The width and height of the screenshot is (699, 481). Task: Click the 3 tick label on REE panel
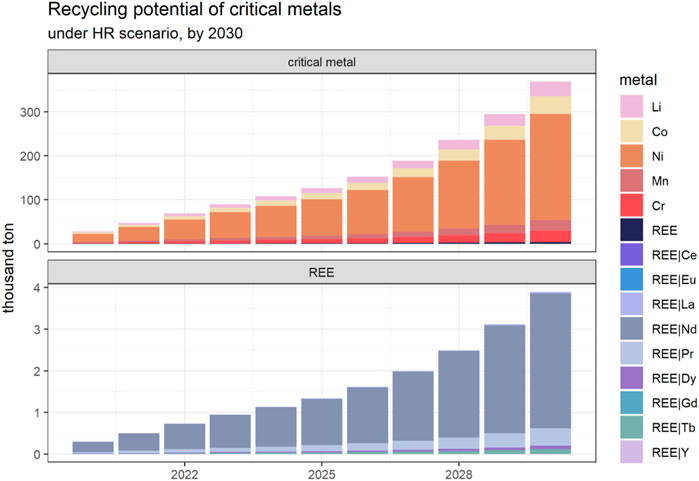point(37,330)
